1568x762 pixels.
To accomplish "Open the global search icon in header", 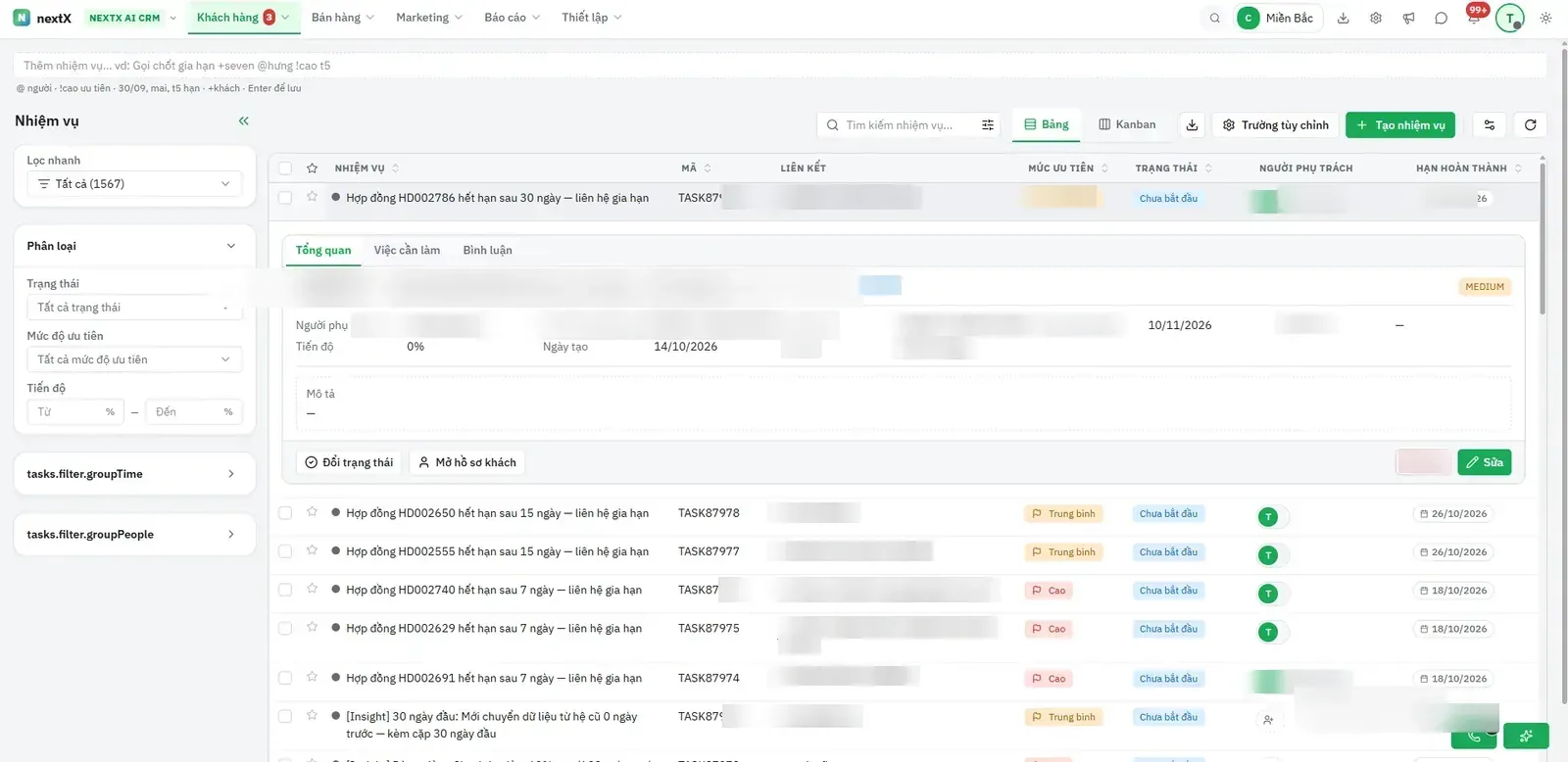I will 1214,18.
